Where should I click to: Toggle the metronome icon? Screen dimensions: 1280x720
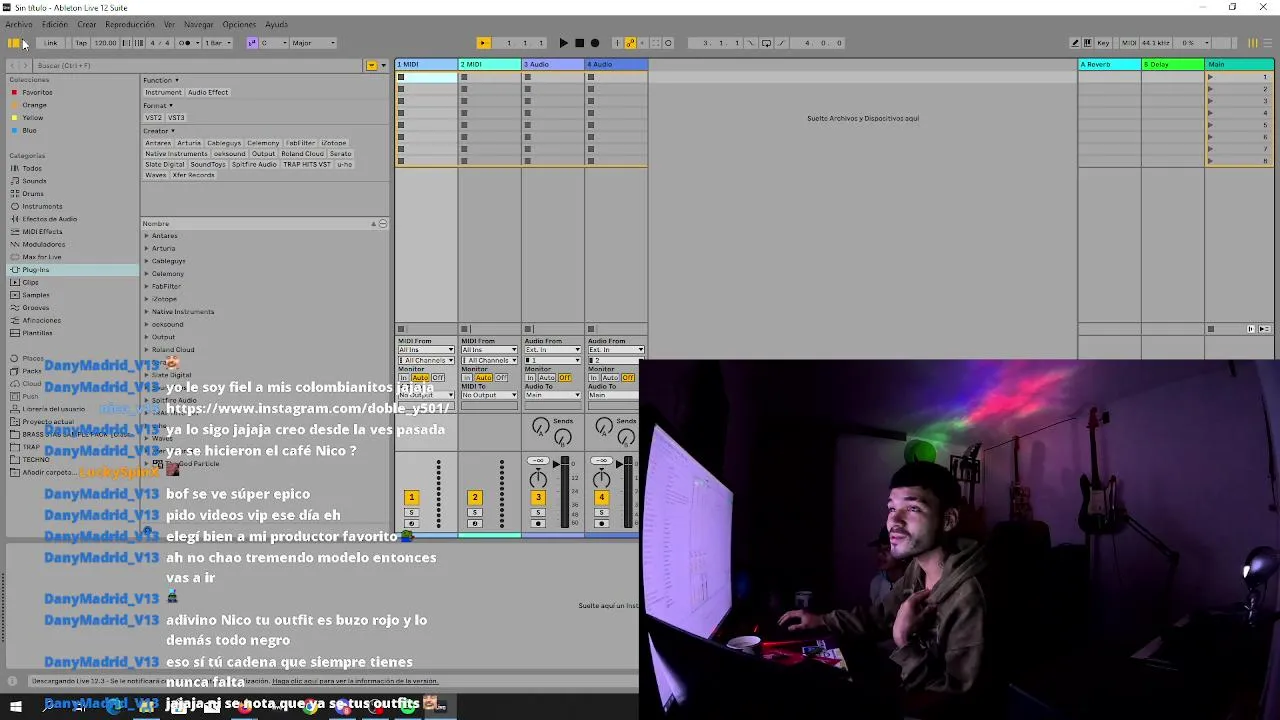point(185,43)
